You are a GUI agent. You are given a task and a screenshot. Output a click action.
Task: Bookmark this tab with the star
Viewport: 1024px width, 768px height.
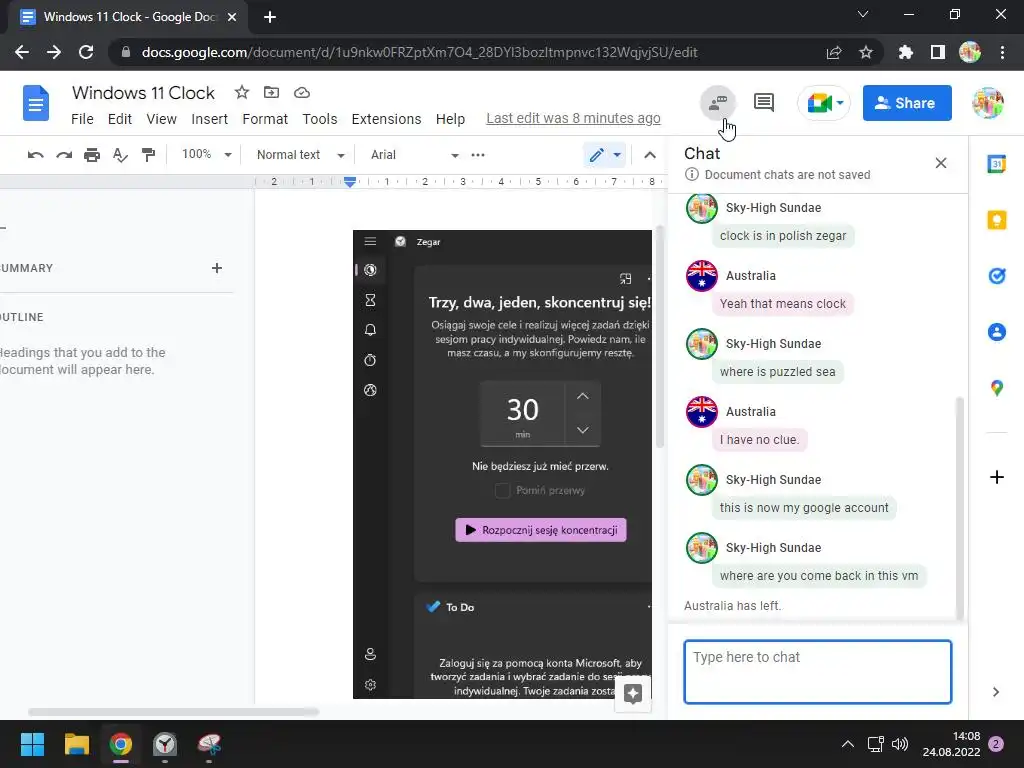[866, 52]
